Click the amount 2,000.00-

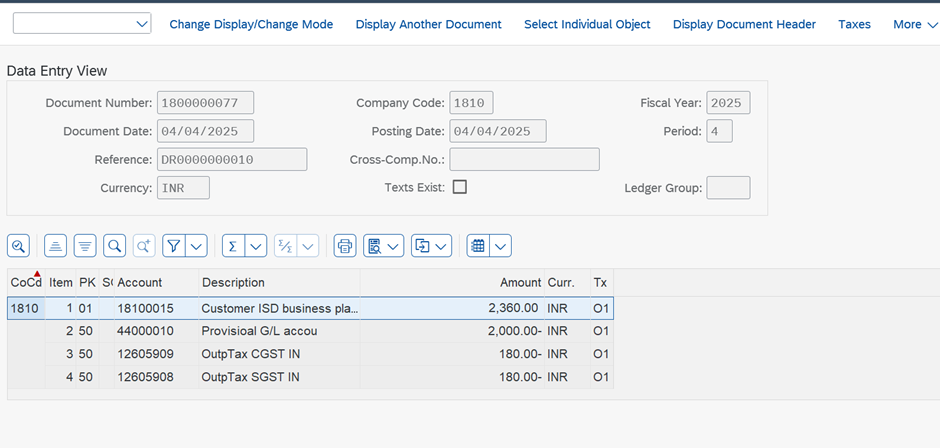click(x=452, y=331)
